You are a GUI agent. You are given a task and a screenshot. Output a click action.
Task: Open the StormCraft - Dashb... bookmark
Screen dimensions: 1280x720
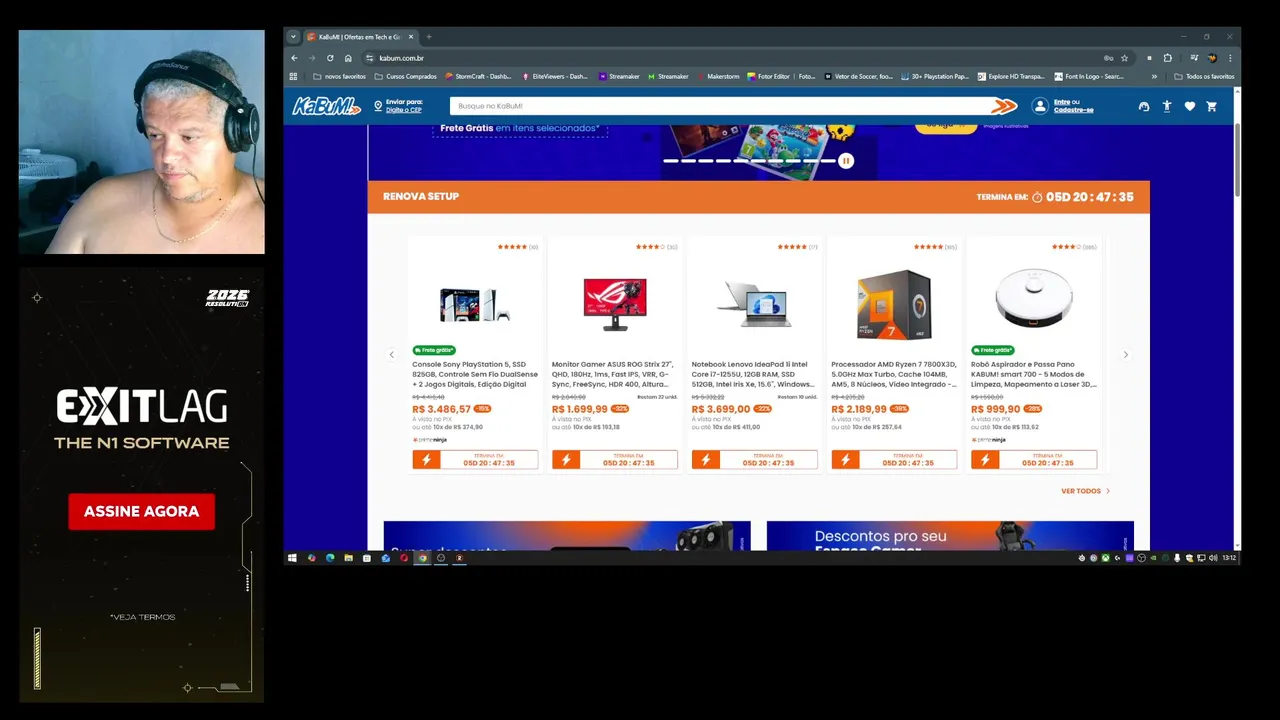tap(478, 76)
